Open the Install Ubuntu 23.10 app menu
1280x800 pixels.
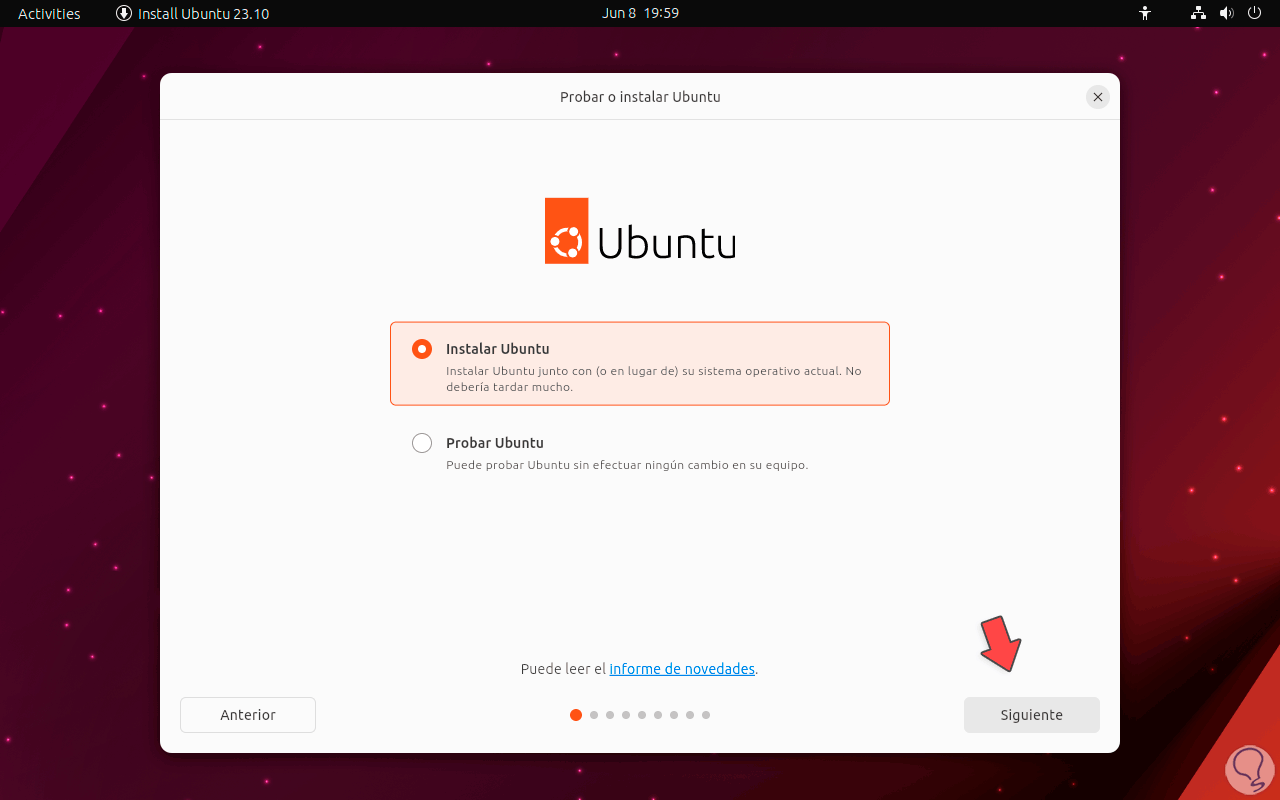click(x=193, y=13)
